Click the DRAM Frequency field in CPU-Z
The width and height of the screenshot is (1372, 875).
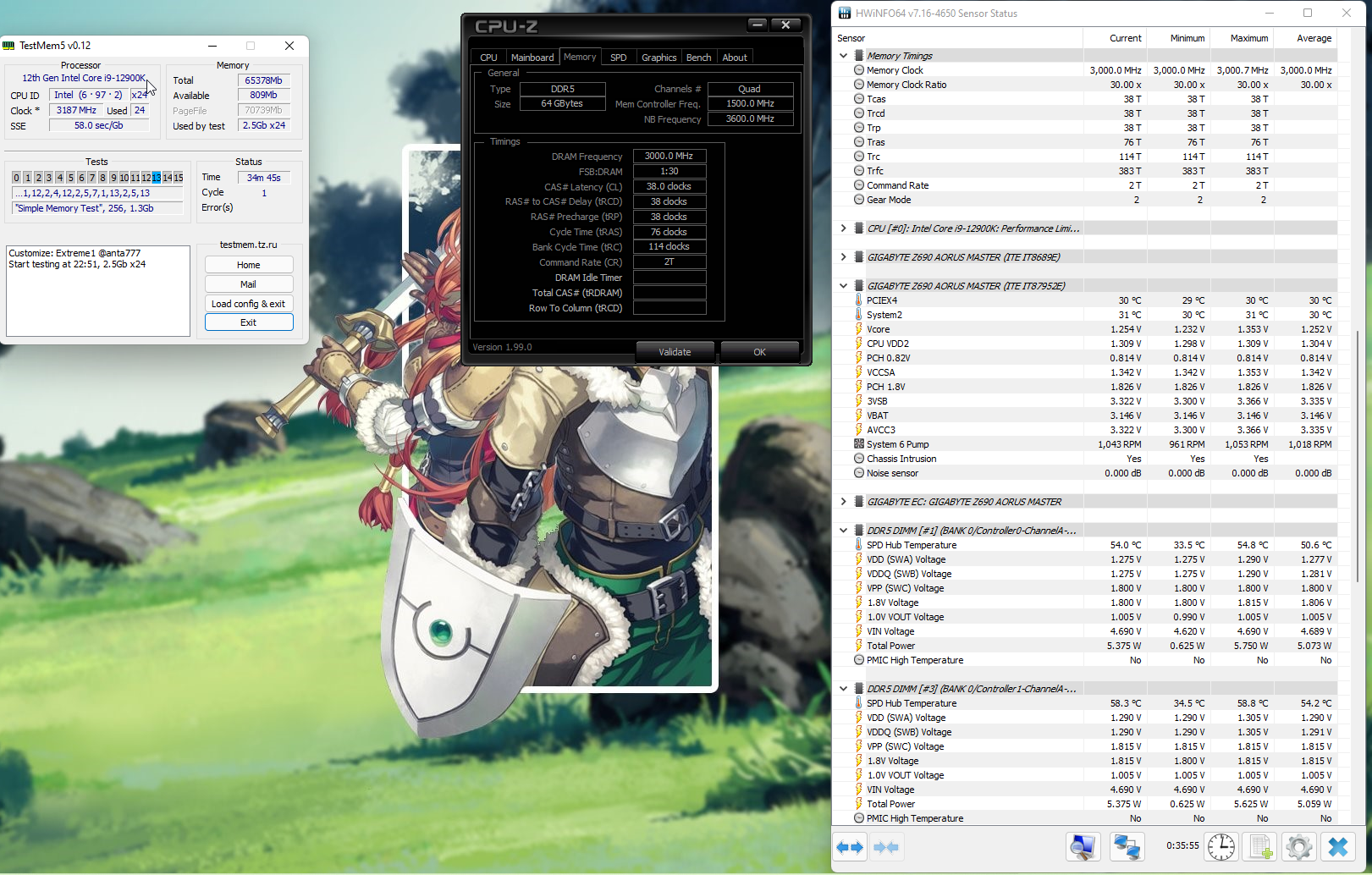[669, 157]
